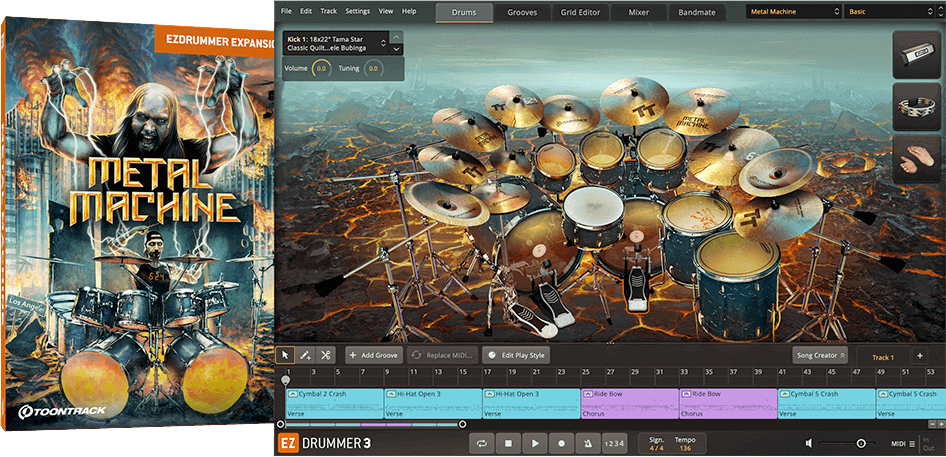Switch to the Grid Editor tab

(x=580, y=12)
